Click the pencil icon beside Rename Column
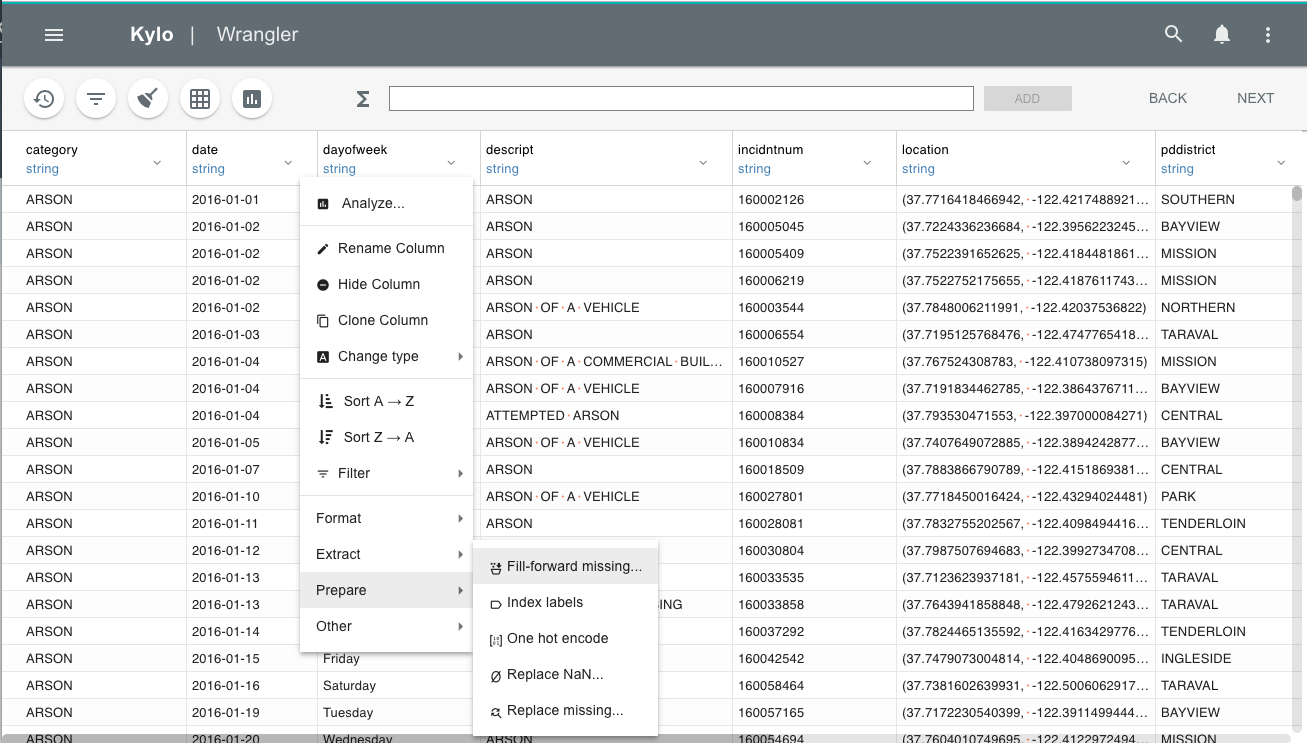This screenshot has width=1307, height=743. click(x=323, y=249)
